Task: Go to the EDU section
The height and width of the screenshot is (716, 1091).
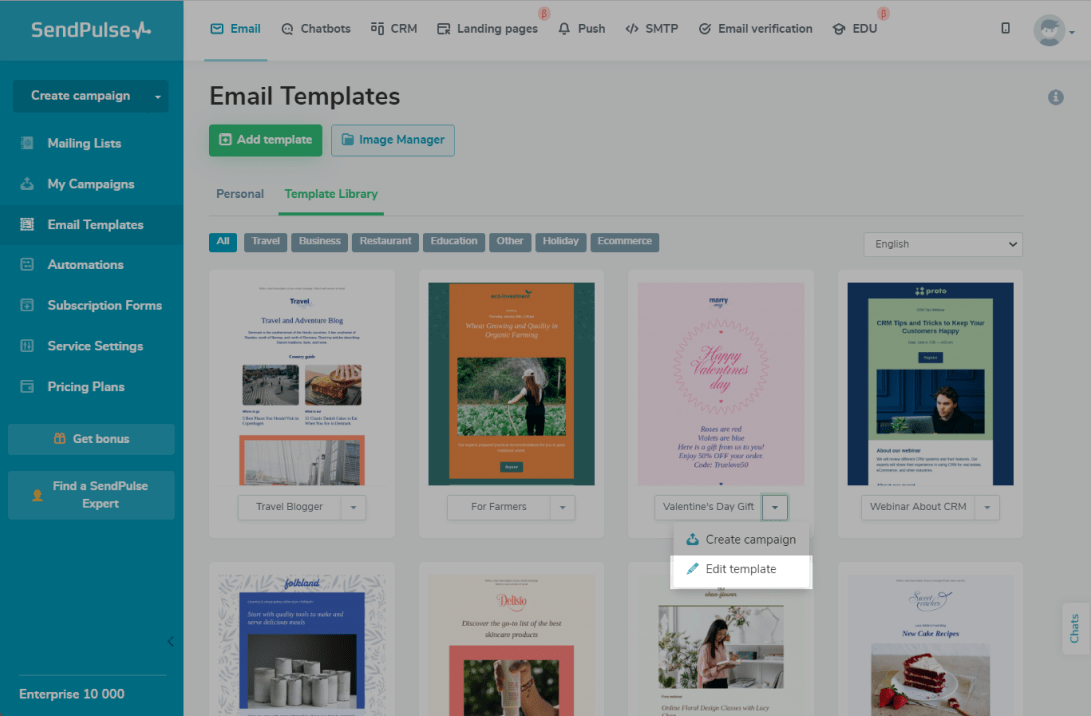Action: pos(855,29)
